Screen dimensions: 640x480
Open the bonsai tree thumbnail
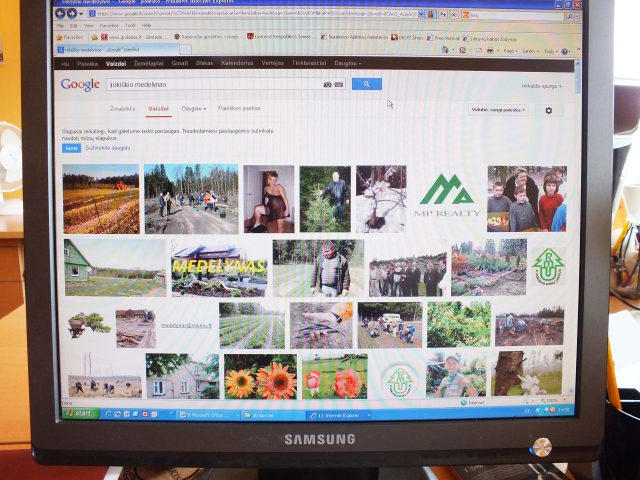click(88, 325)
